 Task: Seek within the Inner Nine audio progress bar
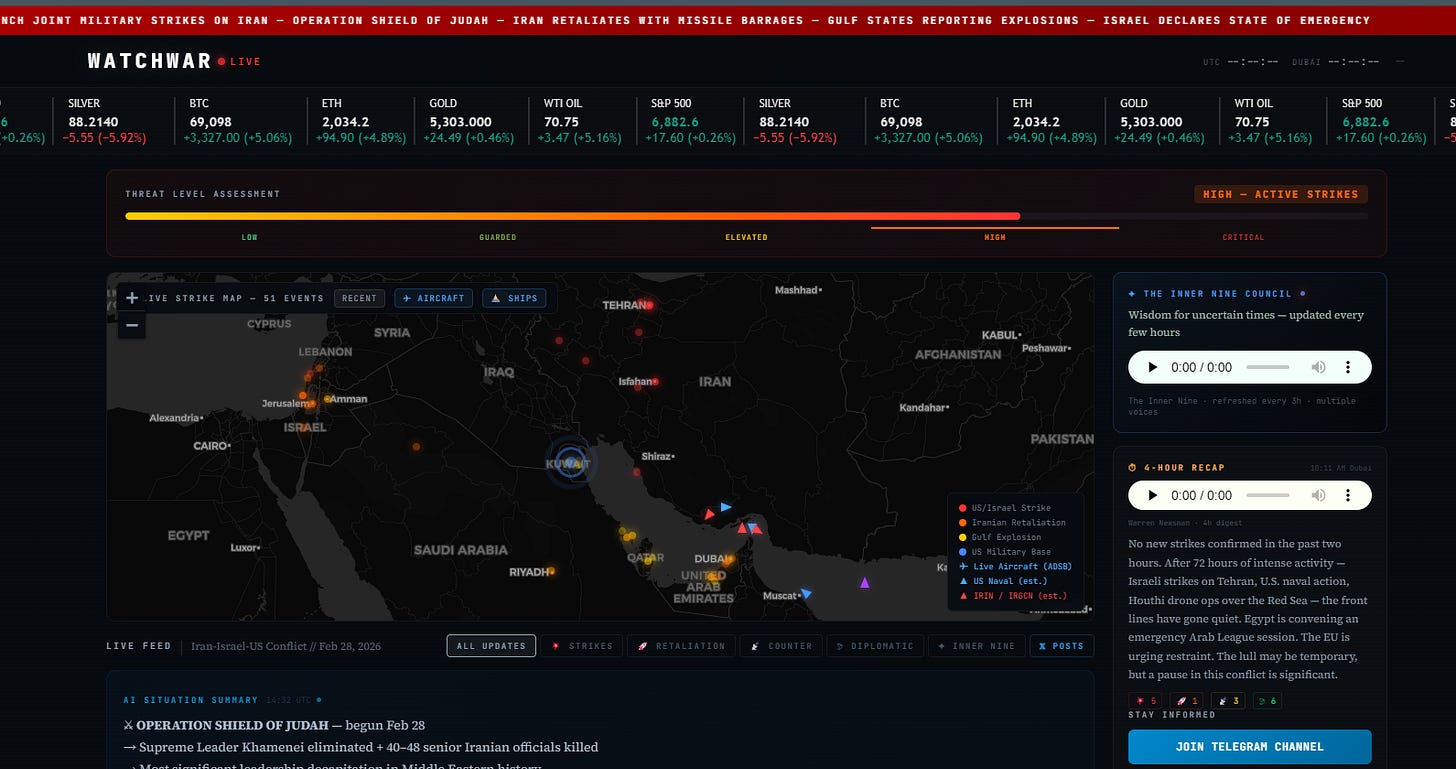(1268, 367)
